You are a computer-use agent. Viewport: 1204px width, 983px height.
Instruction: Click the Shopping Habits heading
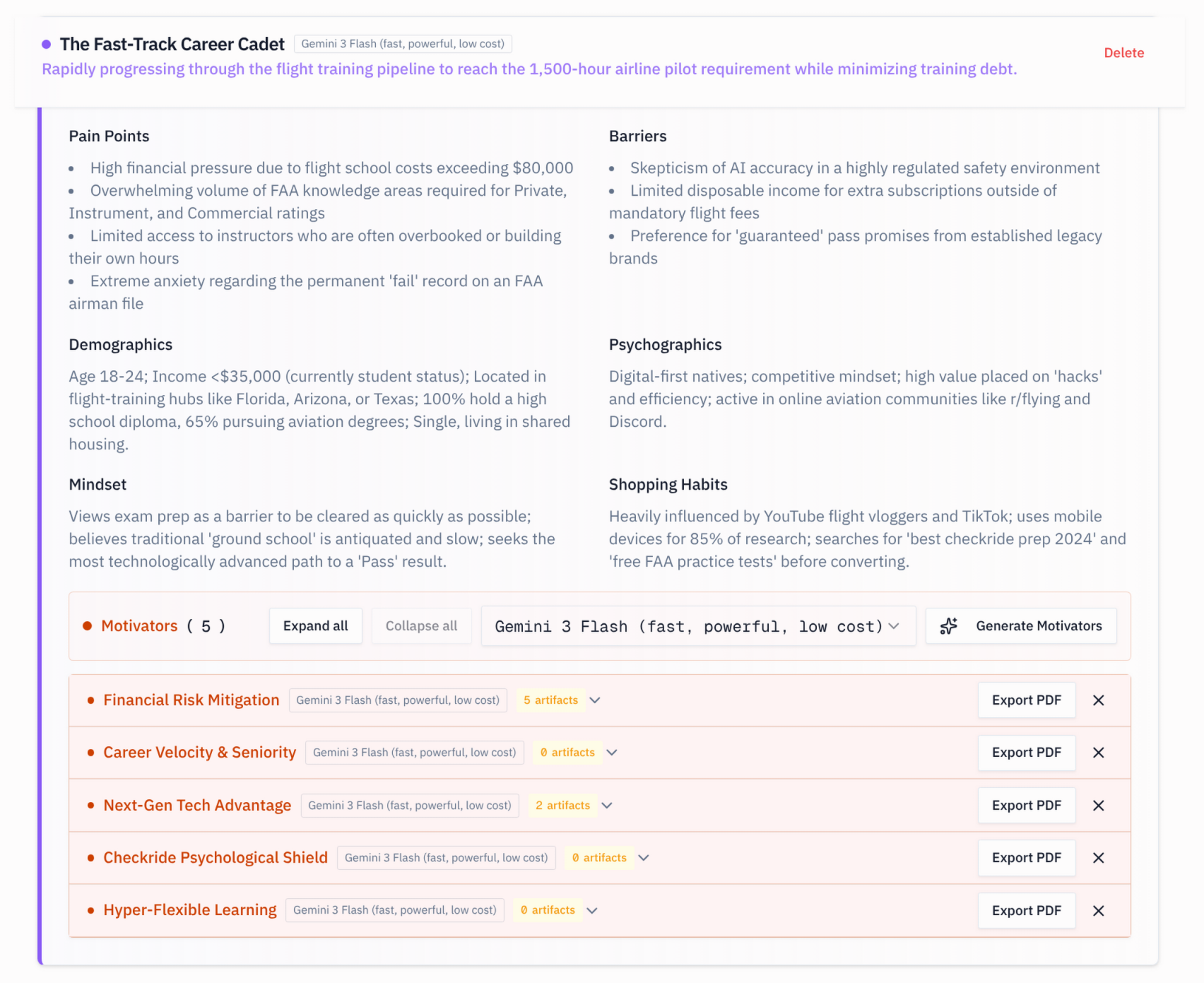coord(668,485)
